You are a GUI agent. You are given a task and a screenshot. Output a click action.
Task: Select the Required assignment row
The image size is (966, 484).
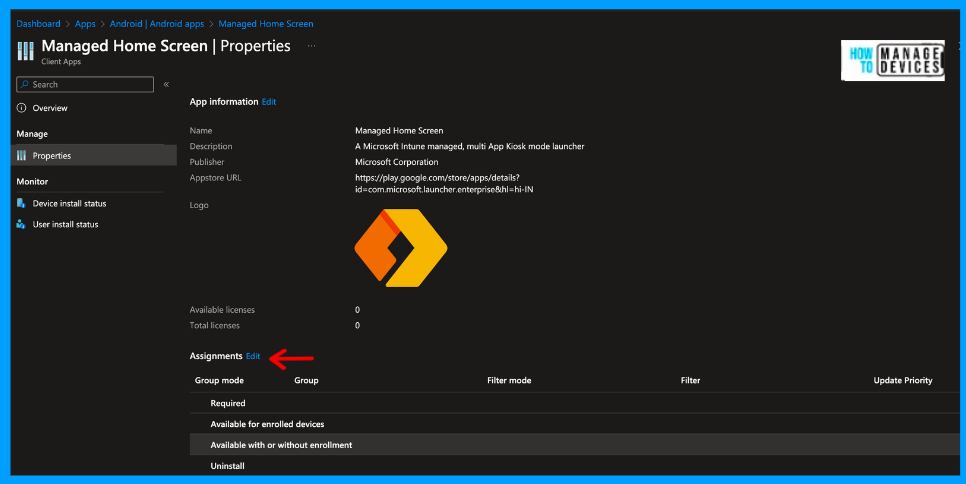pyautogui.click(x=574, y=403)
